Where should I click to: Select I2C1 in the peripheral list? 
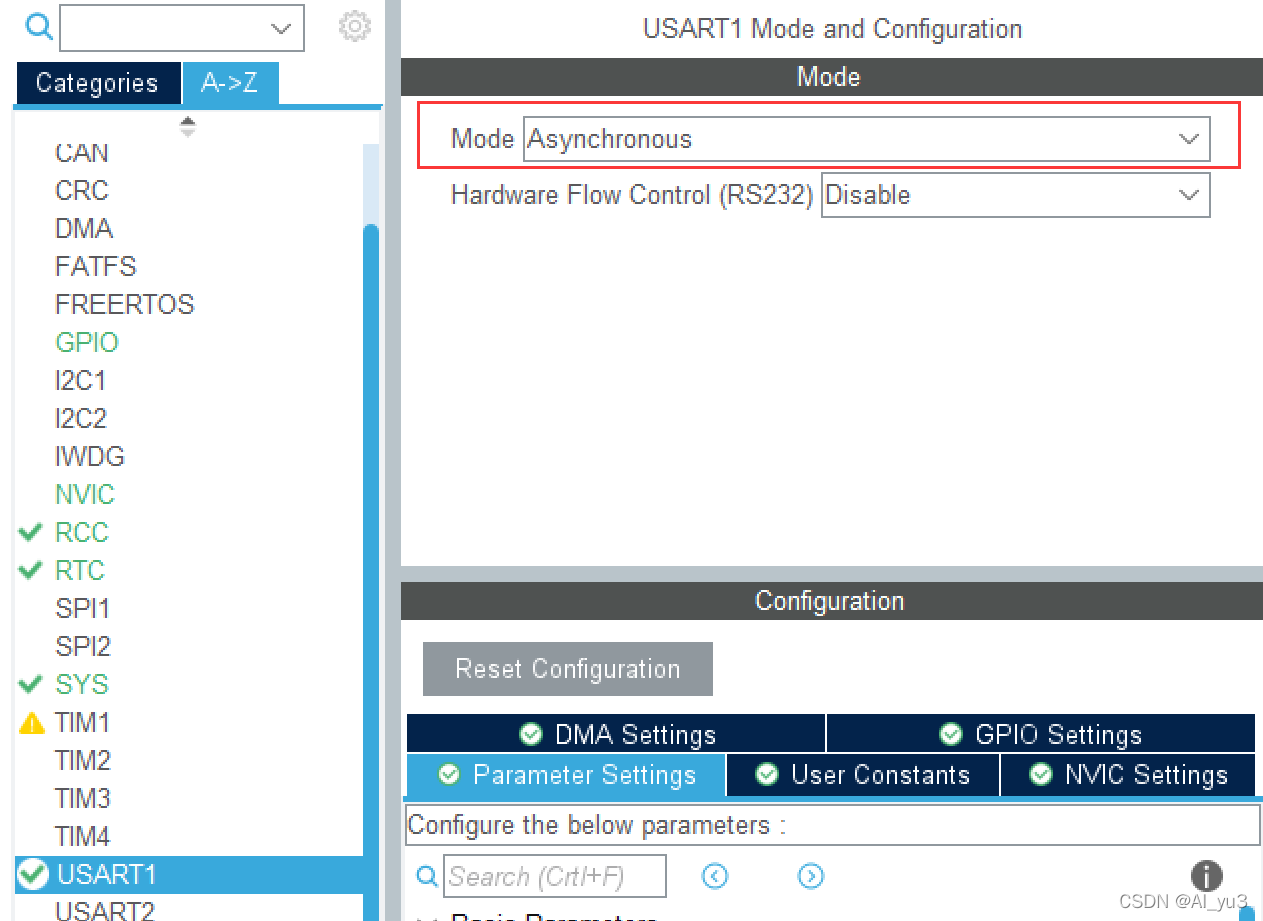[x=81, y=380]
